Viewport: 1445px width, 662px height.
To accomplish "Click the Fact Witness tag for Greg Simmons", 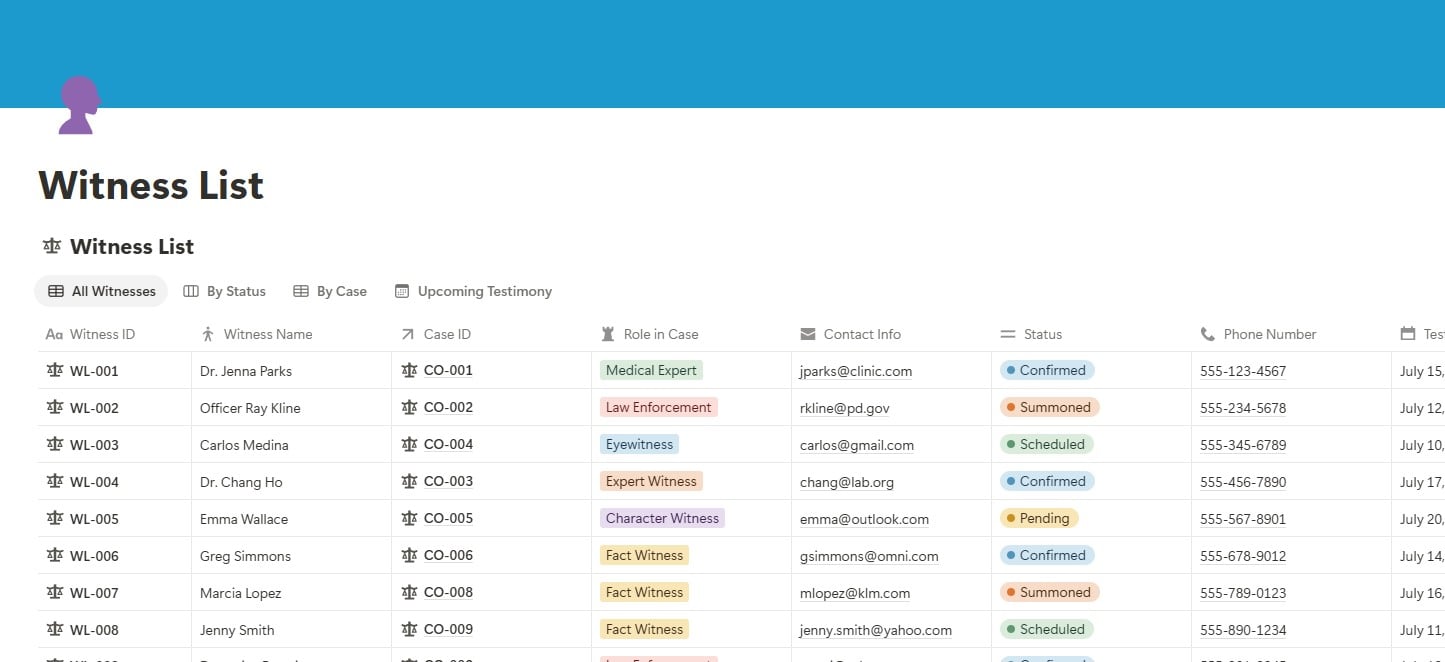I will tap(644, 555).
